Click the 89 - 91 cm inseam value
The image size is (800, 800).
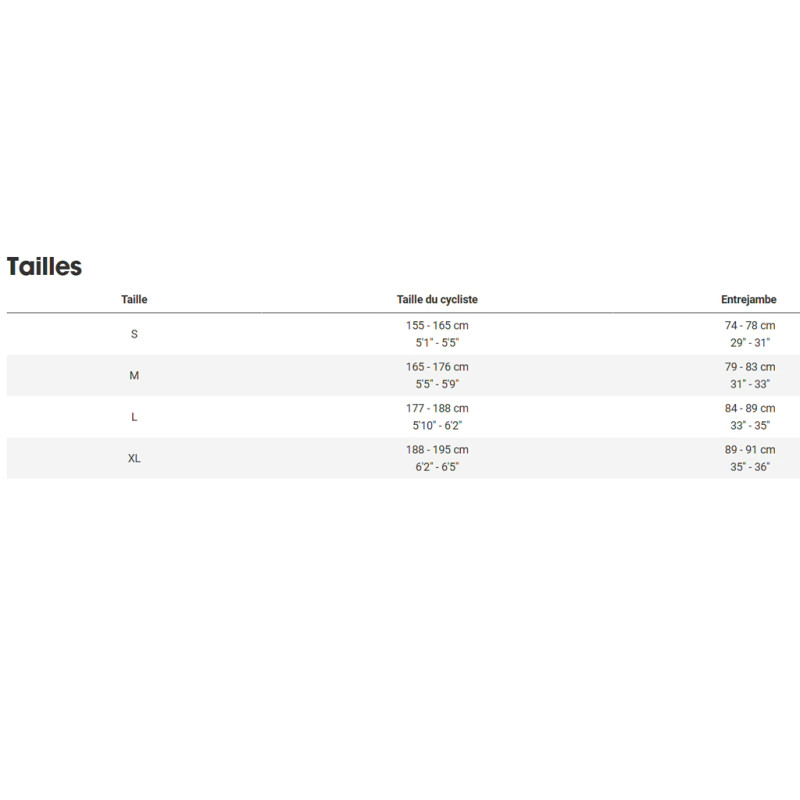749,450
